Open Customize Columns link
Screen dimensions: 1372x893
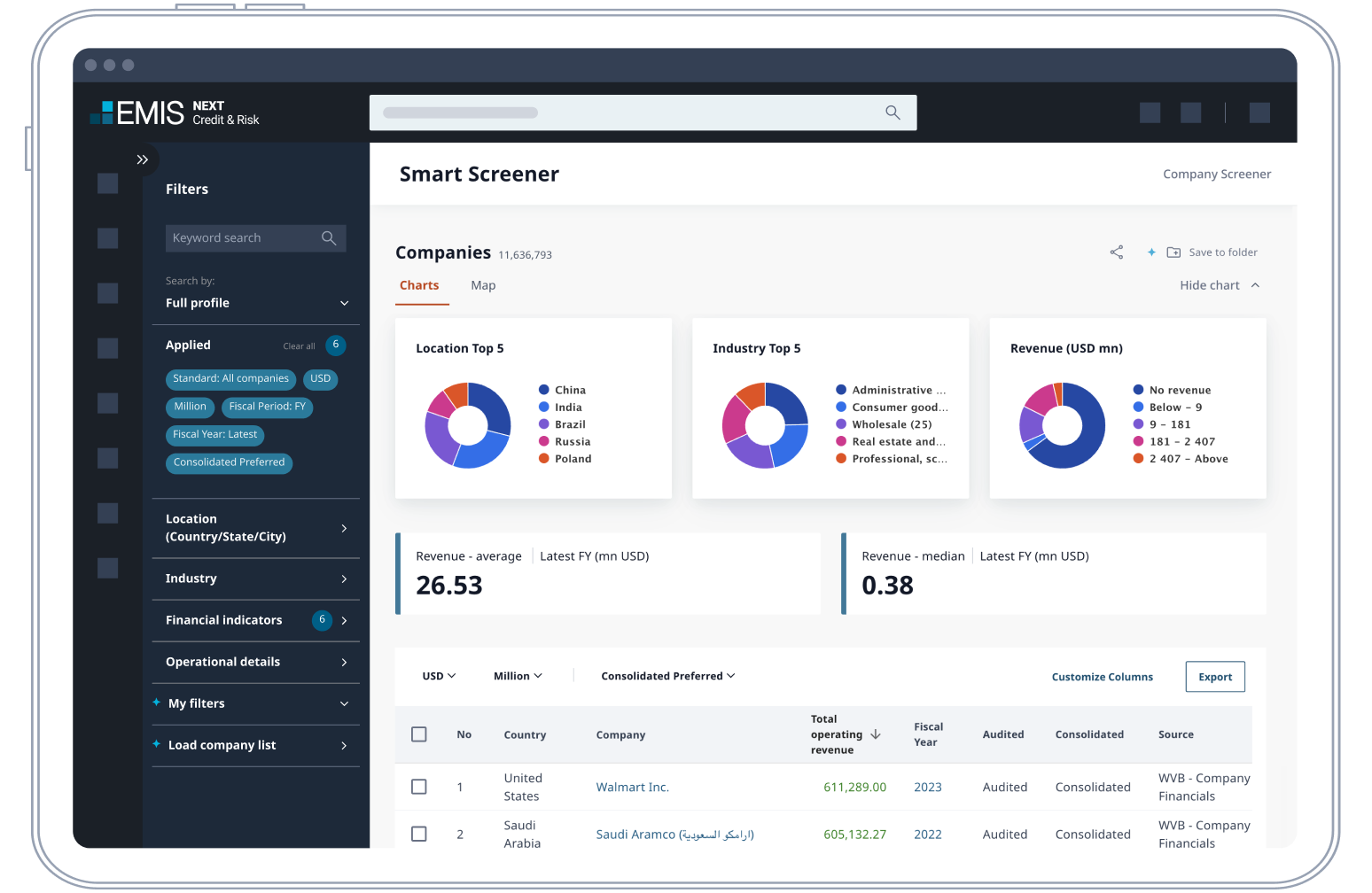point(1102,677)
